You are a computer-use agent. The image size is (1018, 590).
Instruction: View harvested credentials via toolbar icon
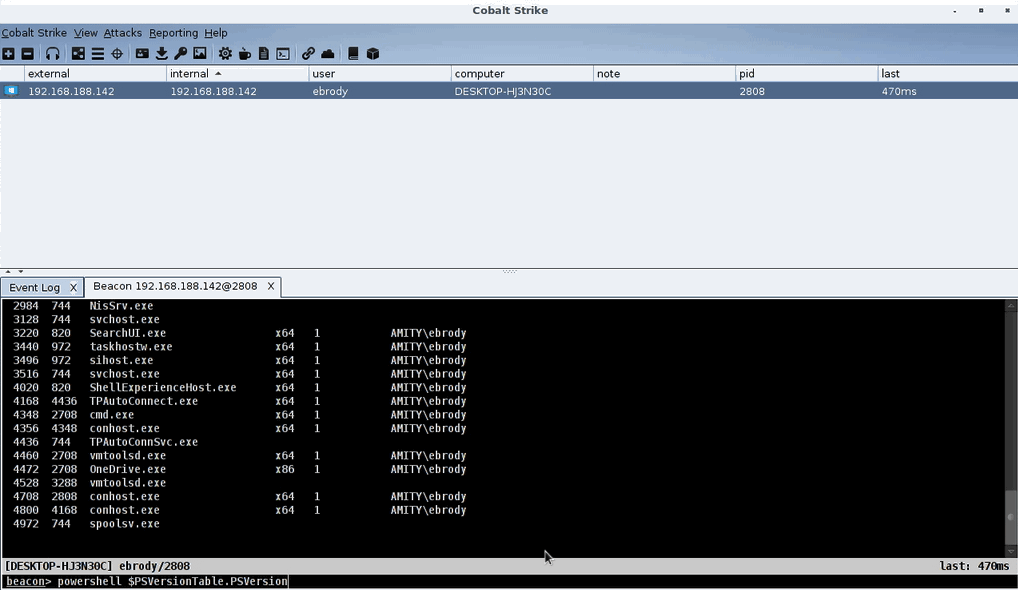(x=141, y=53)
